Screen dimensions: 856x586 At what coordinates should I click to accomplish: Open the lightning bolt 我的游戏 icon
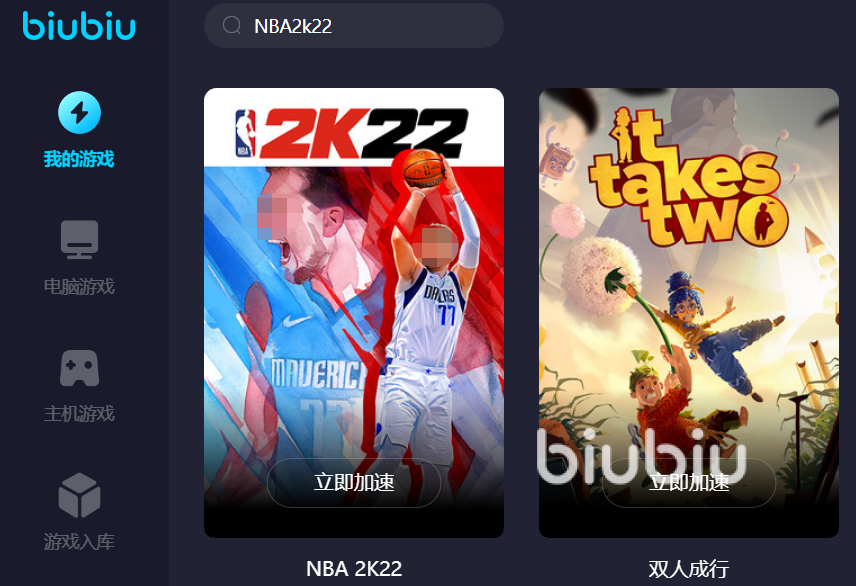(80, 113)
